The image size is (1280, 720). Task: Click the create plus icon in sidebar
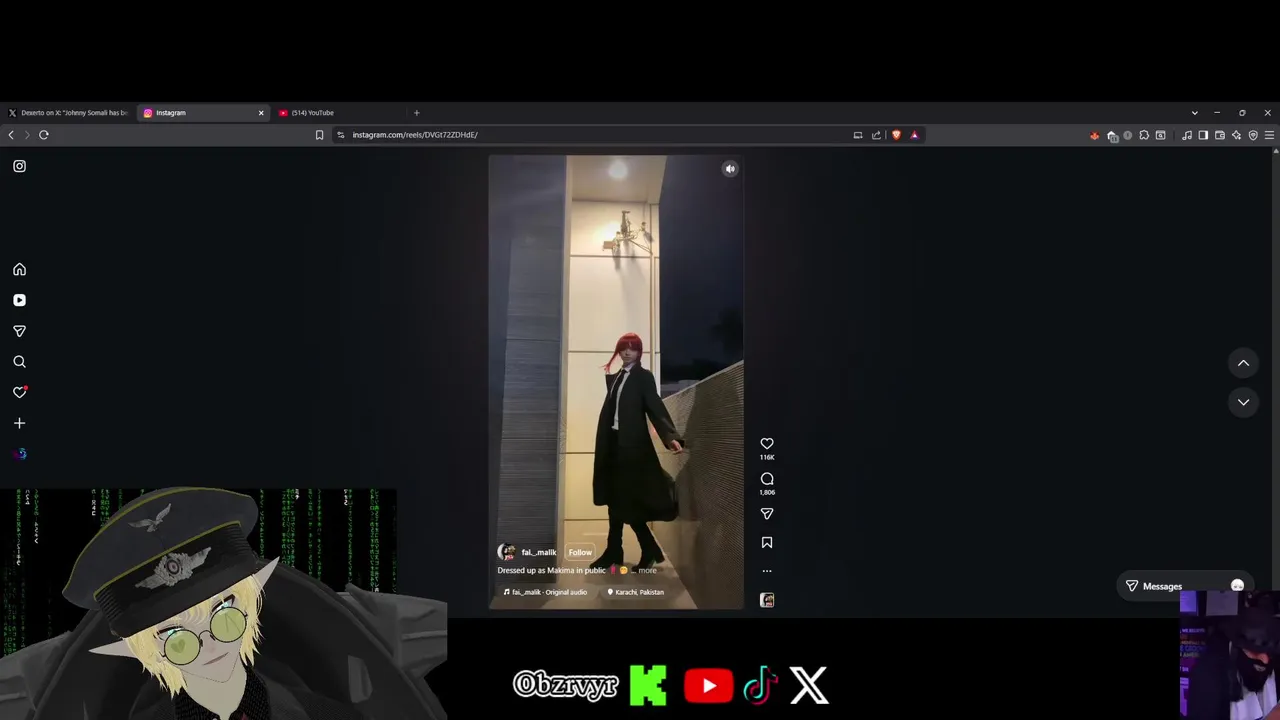click(x=19, y=423)
